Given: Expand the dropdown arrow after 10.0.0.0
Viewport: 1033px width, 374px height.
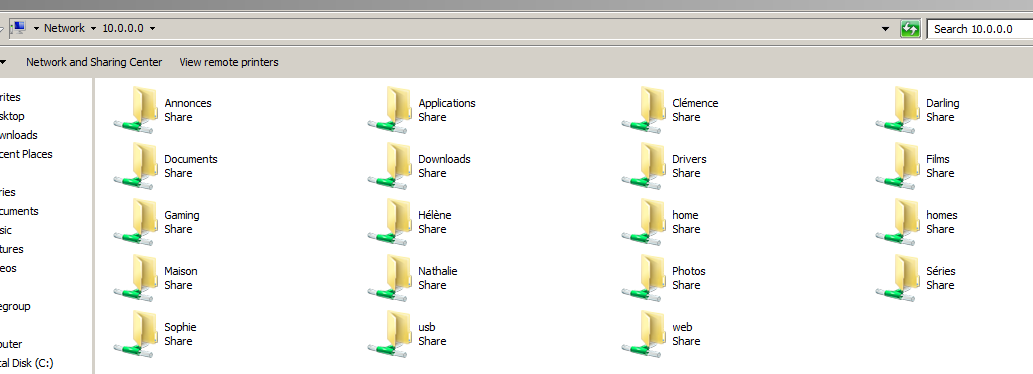Looking at the screenshot, I should pos(152,28).
